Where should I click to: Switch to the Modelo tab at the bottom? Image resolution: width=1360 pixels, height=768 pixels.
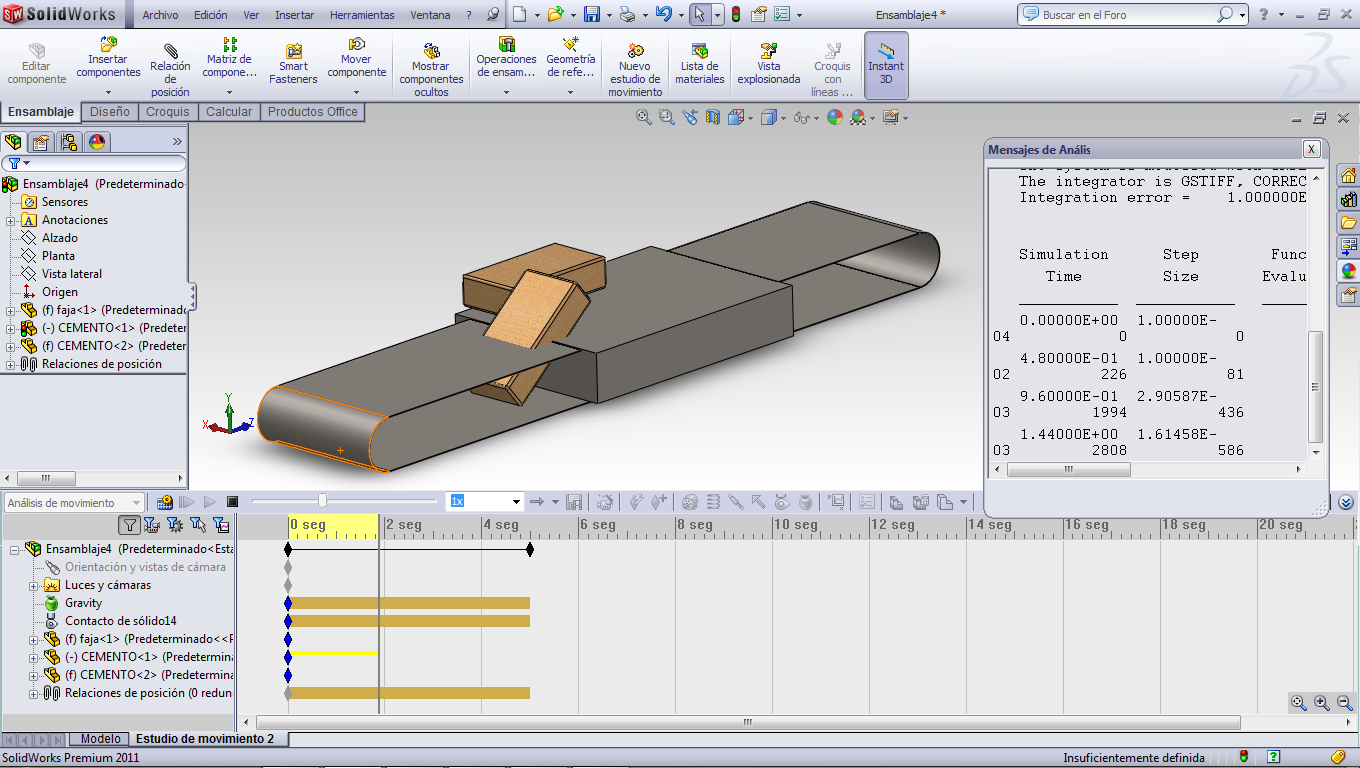[101, 739]
